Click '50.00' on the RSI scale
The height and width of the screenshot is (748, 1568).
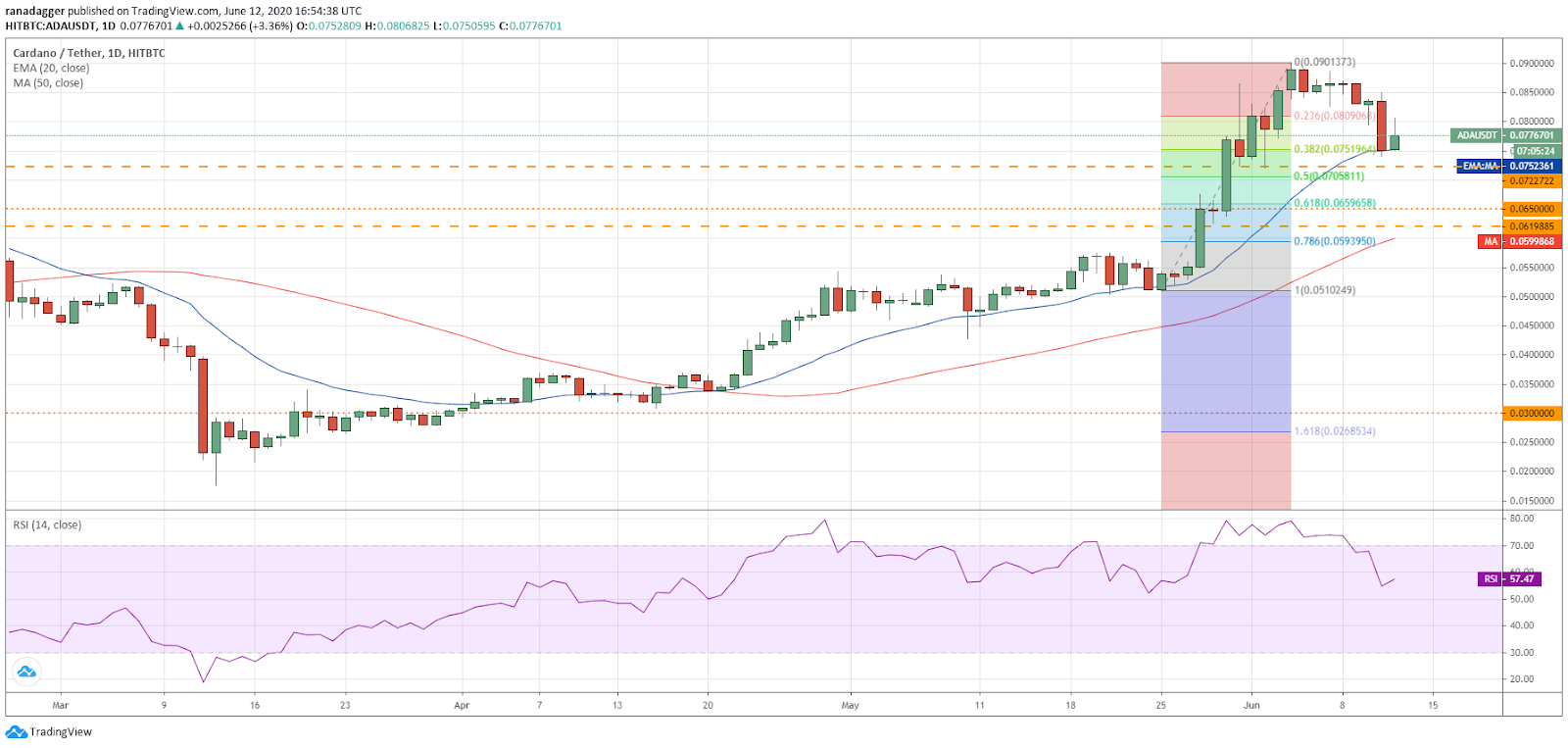pos(1522,599)
